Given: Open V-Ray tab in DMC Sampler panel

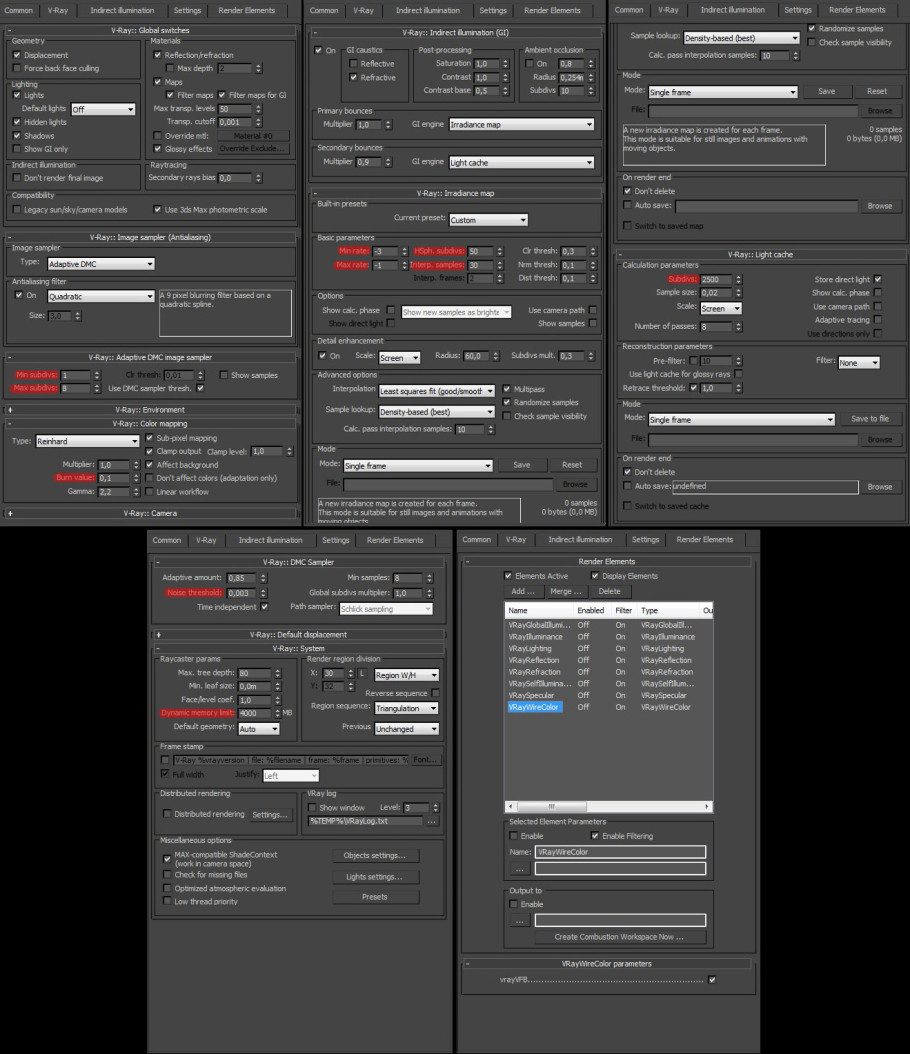Looking at the screenshot, I should [206, 540].
